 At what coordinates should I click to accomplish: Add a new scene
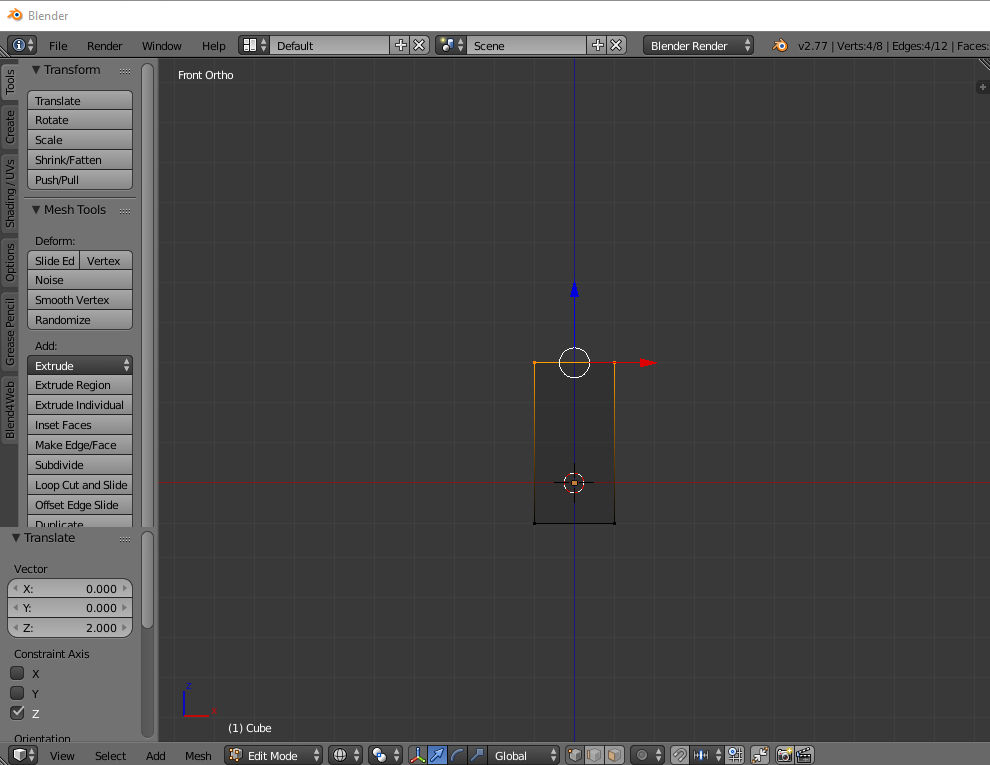click(x=597, y=45)
